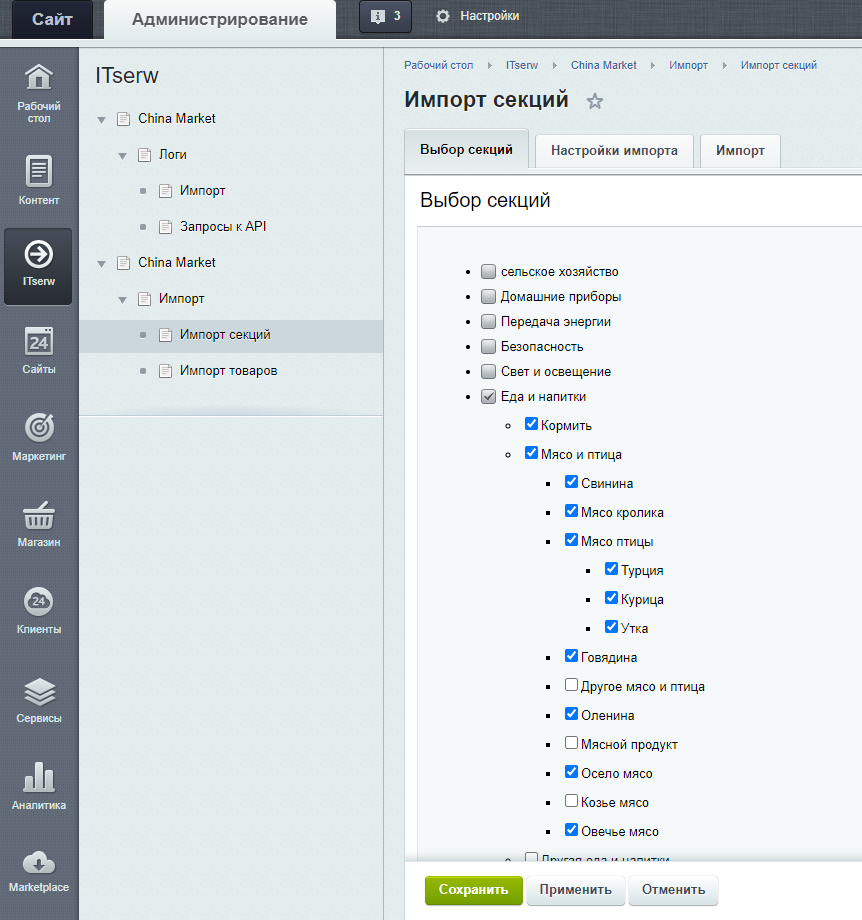Open the Магазин basket icon
The width and height of the screenshot is (862, 920).
pos(38,516)
